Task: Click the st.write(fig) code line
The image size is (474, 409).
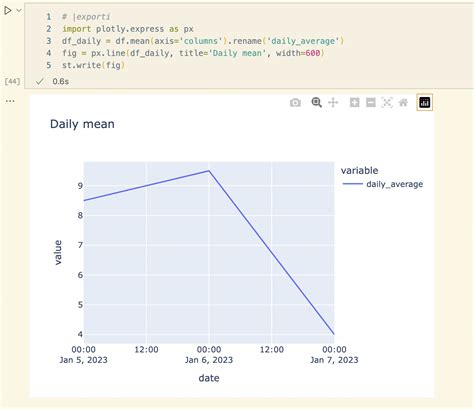Action: (93, 65)
